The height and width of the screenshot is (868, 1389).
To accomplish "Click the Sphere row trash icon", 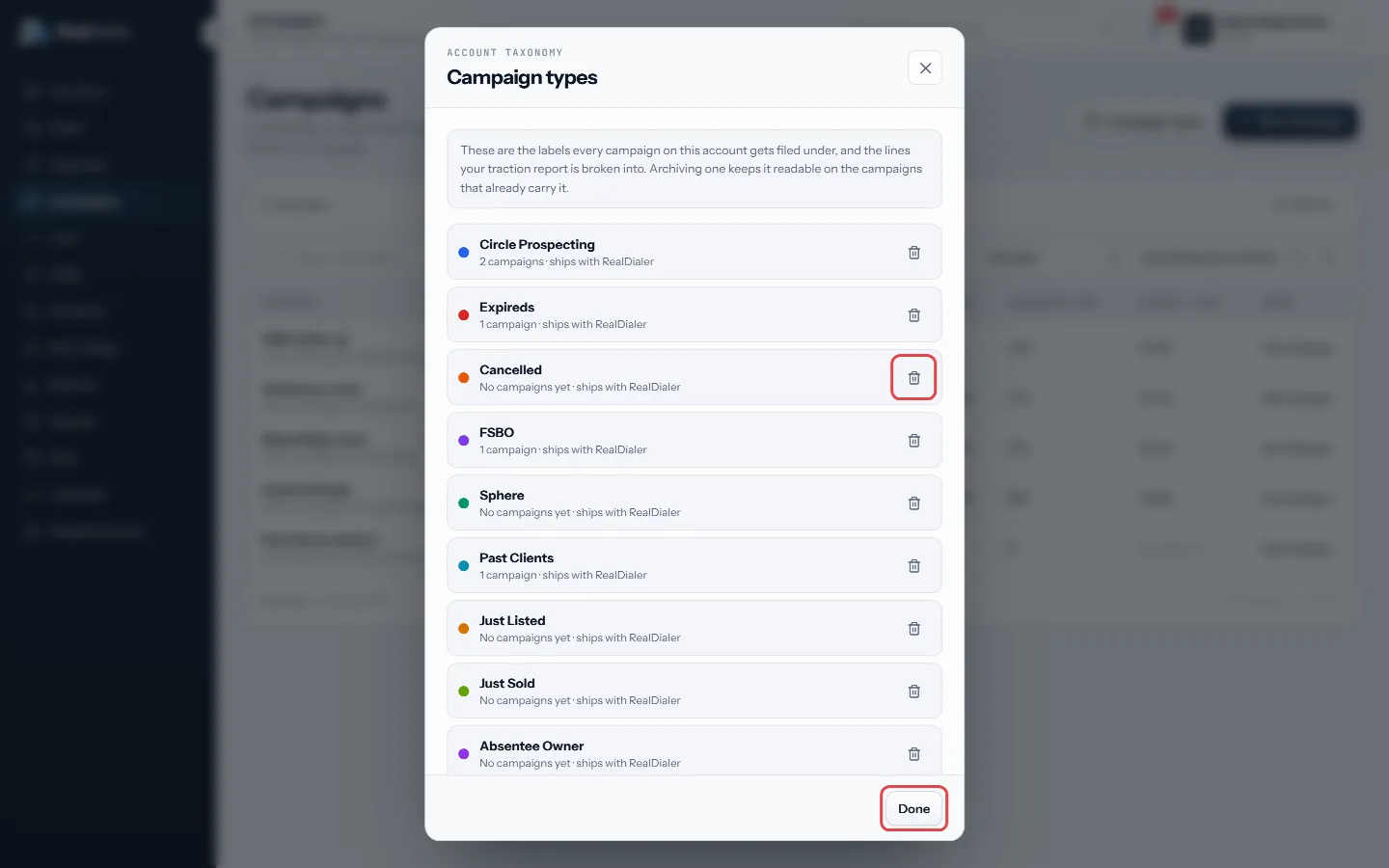I will coord(913,503).
